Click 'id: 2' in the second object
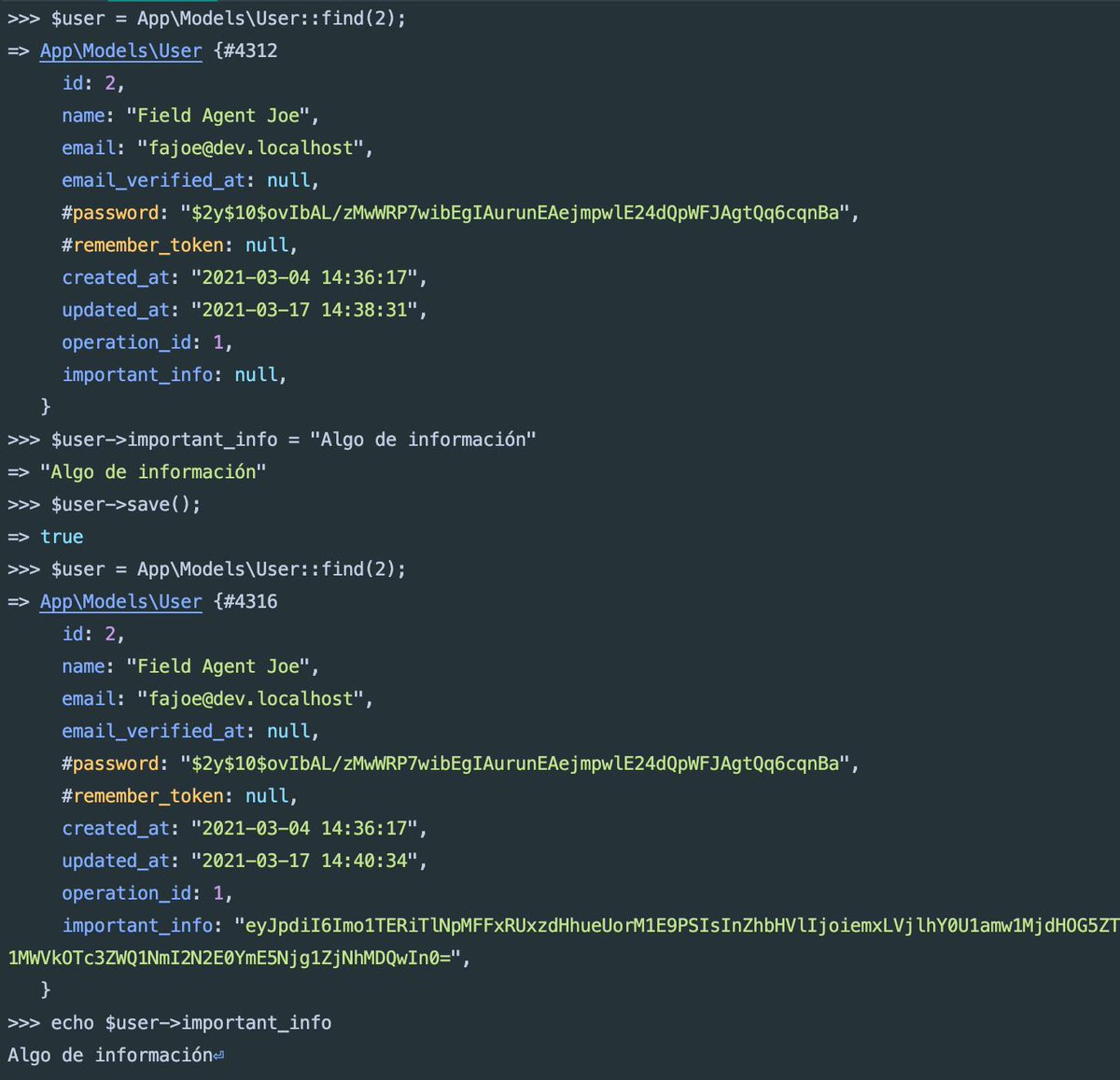This screenshot has height=1080, width=1120. tap(93, 634)
